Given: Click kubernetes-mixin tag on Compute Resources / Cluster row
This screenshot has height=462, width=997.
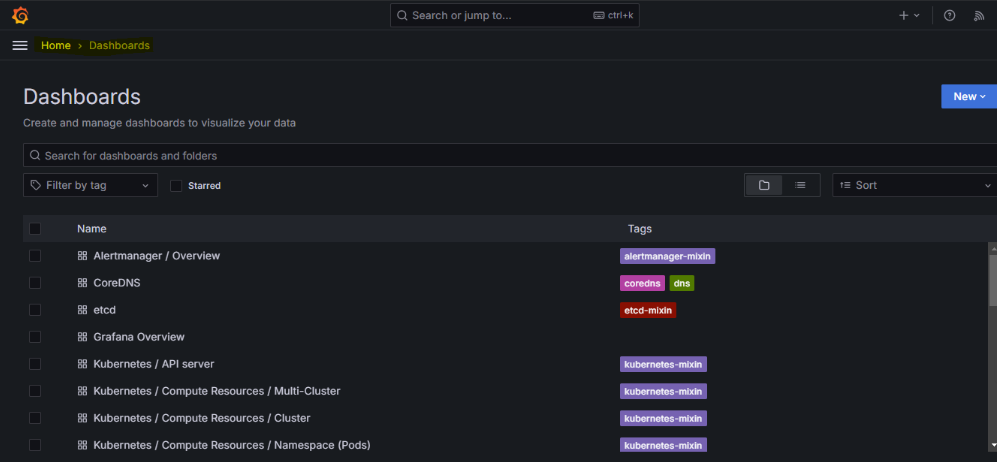Looking at the screenshot, I should tap(663, 418).
